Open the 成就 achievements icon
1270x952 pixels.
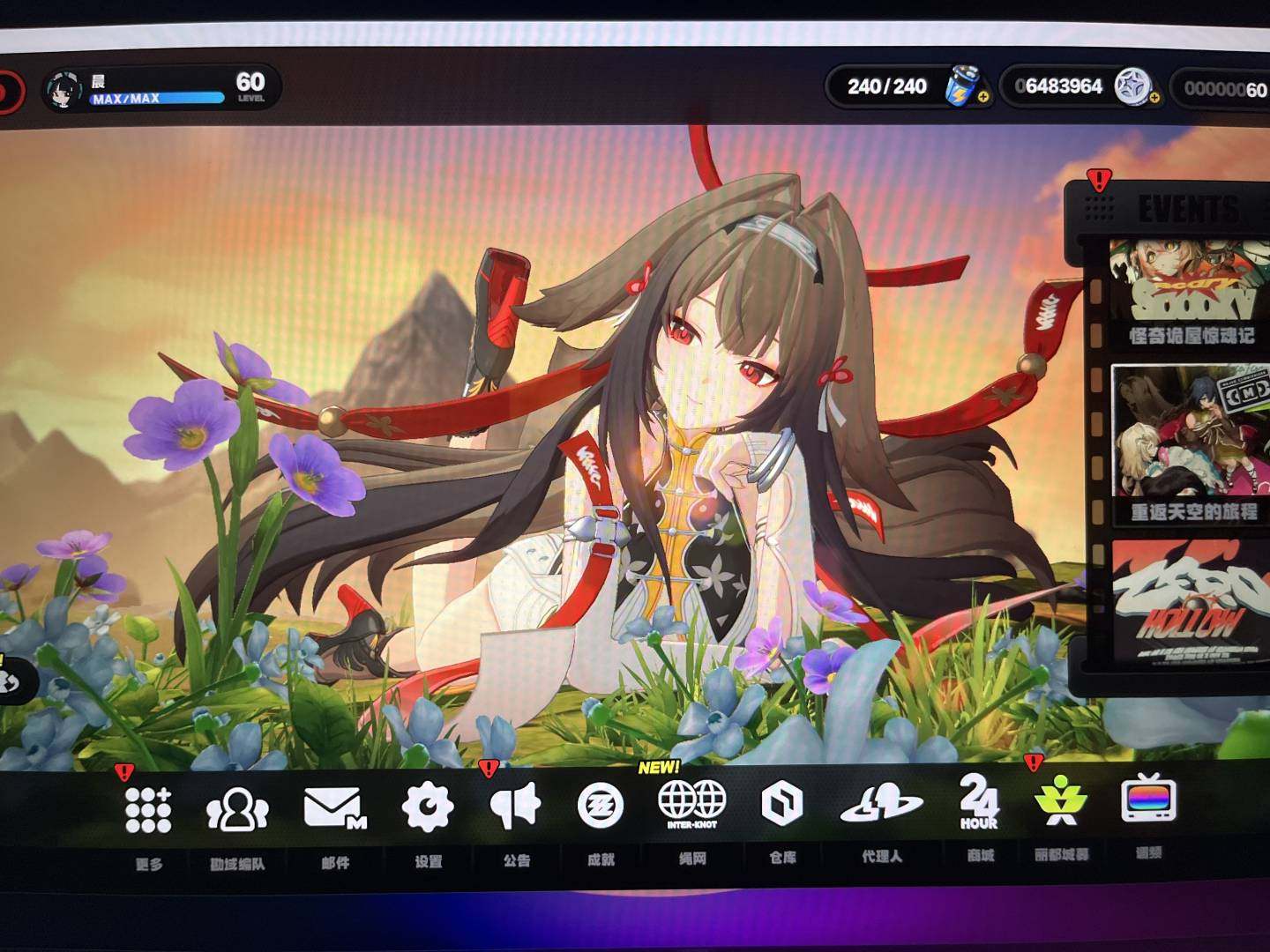pos(601,806)
